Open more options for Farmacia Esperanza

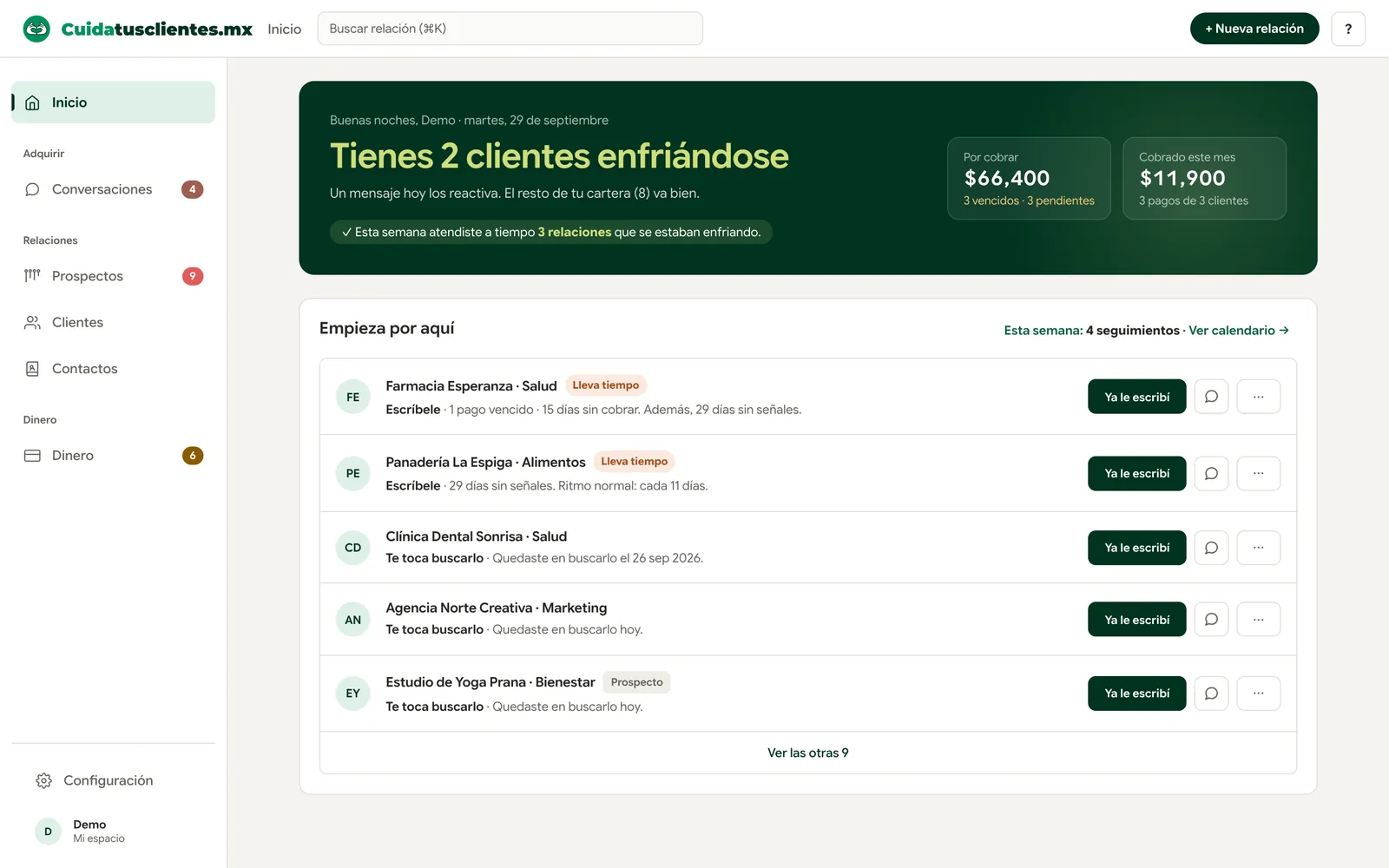1259,397
